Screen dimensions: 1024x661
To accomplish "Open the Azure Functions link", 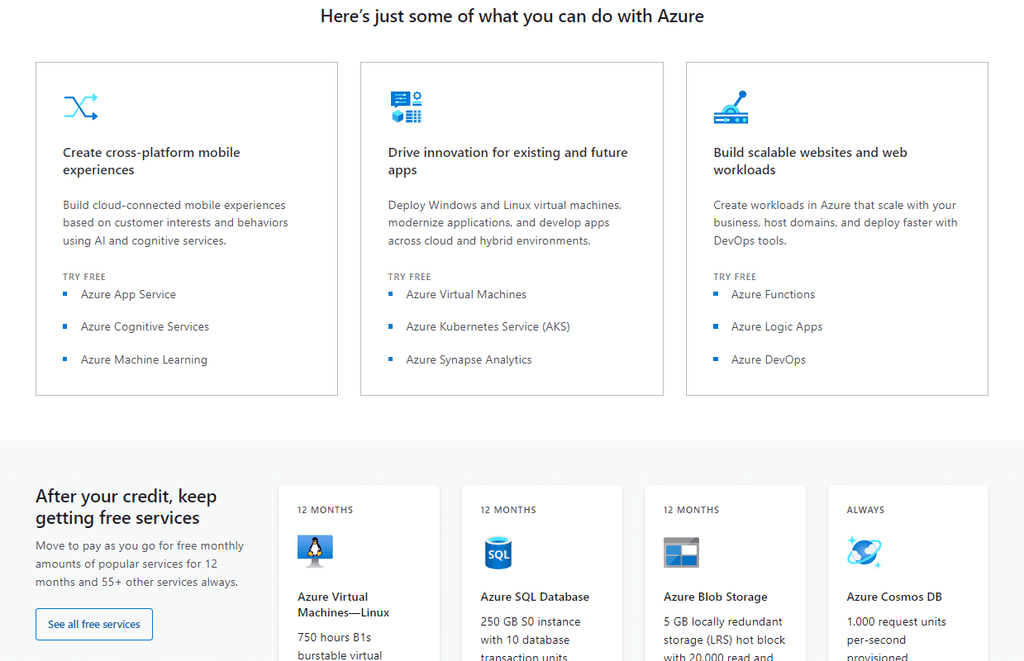I will pyautogui.click(x=773, y=295).
